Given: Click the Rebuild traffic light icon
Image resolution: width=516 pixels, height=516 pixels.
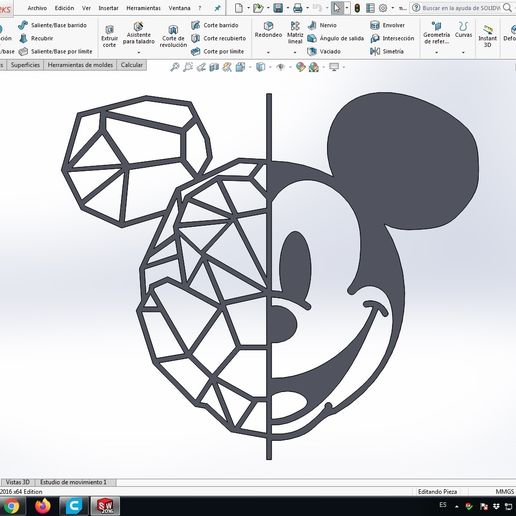Looking at the screenshot, I should [x=357, y=8].
